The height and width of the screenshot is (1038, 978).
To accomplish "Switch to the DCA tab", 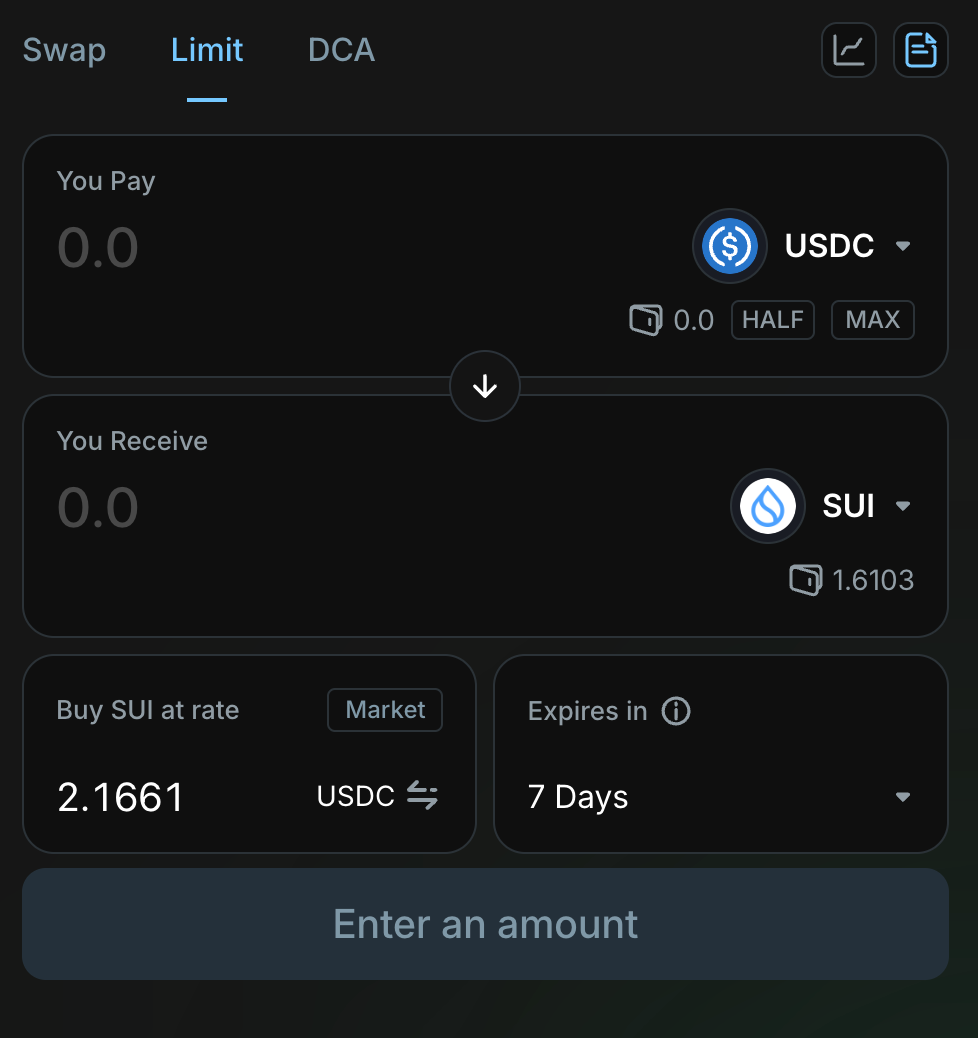I will (x=341, y=50).
